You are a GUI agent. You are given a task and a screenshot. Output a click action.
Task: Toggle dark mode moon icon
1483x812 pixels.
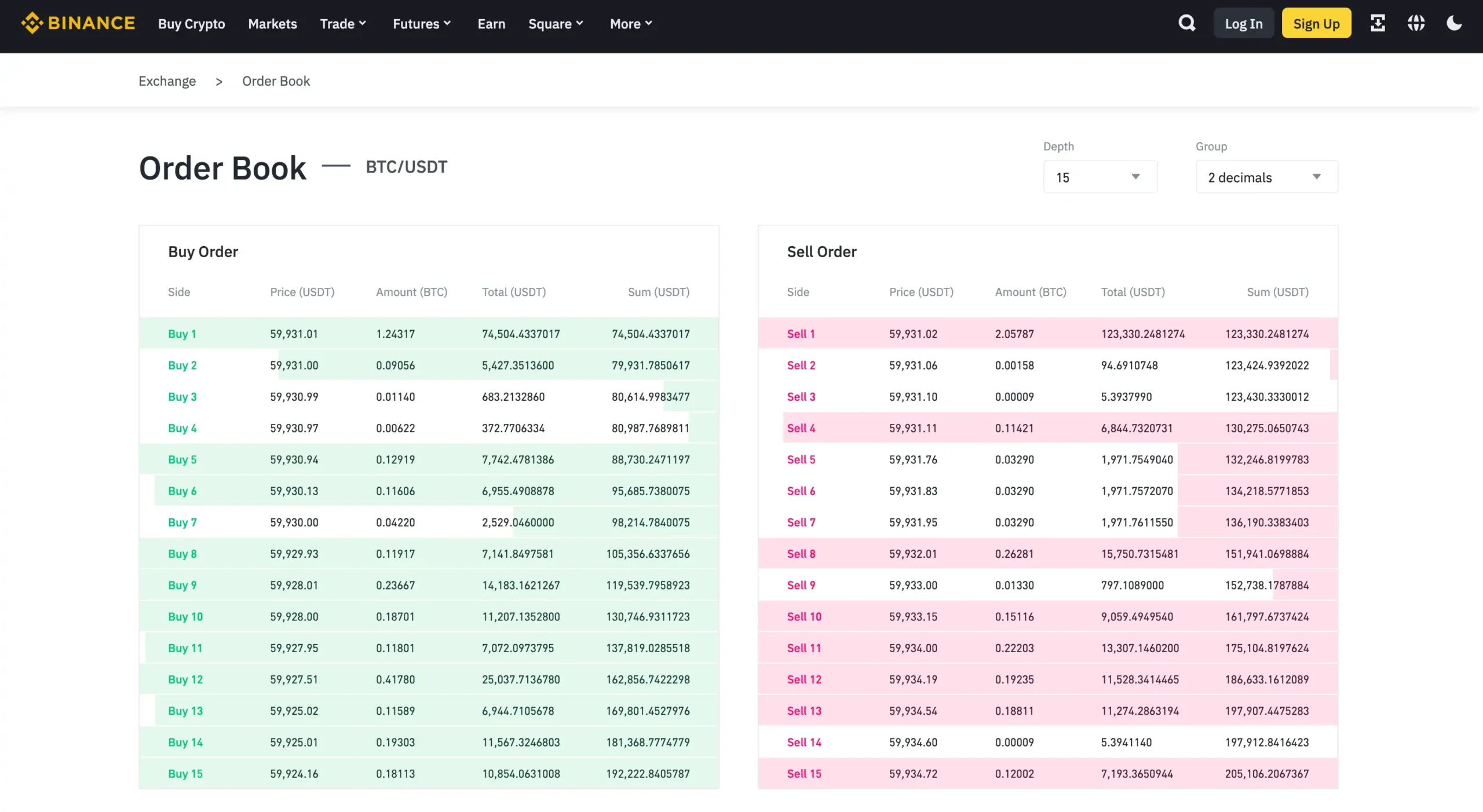[1454, 23]
